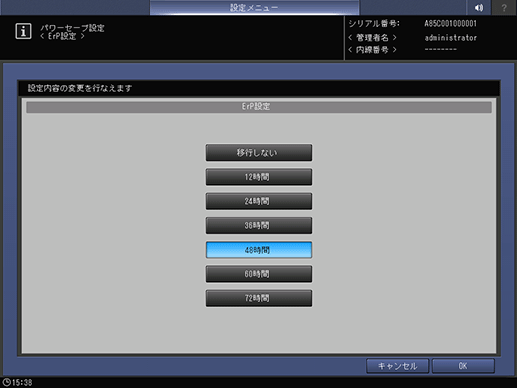
Task: Click the キャンセル button
Action: [x=397, y=366]
